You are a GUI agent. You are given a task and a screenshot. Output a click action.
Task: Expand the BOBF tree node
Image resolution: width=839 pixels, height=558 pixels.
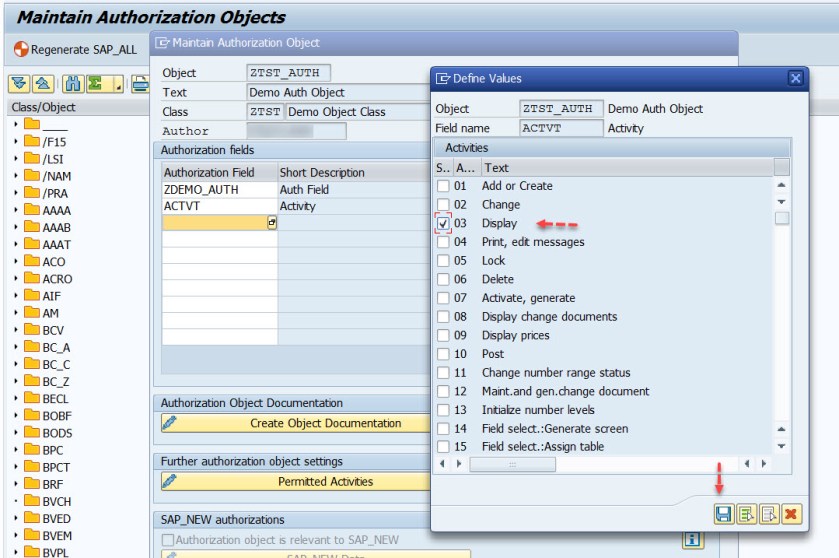tap(16, 415)
